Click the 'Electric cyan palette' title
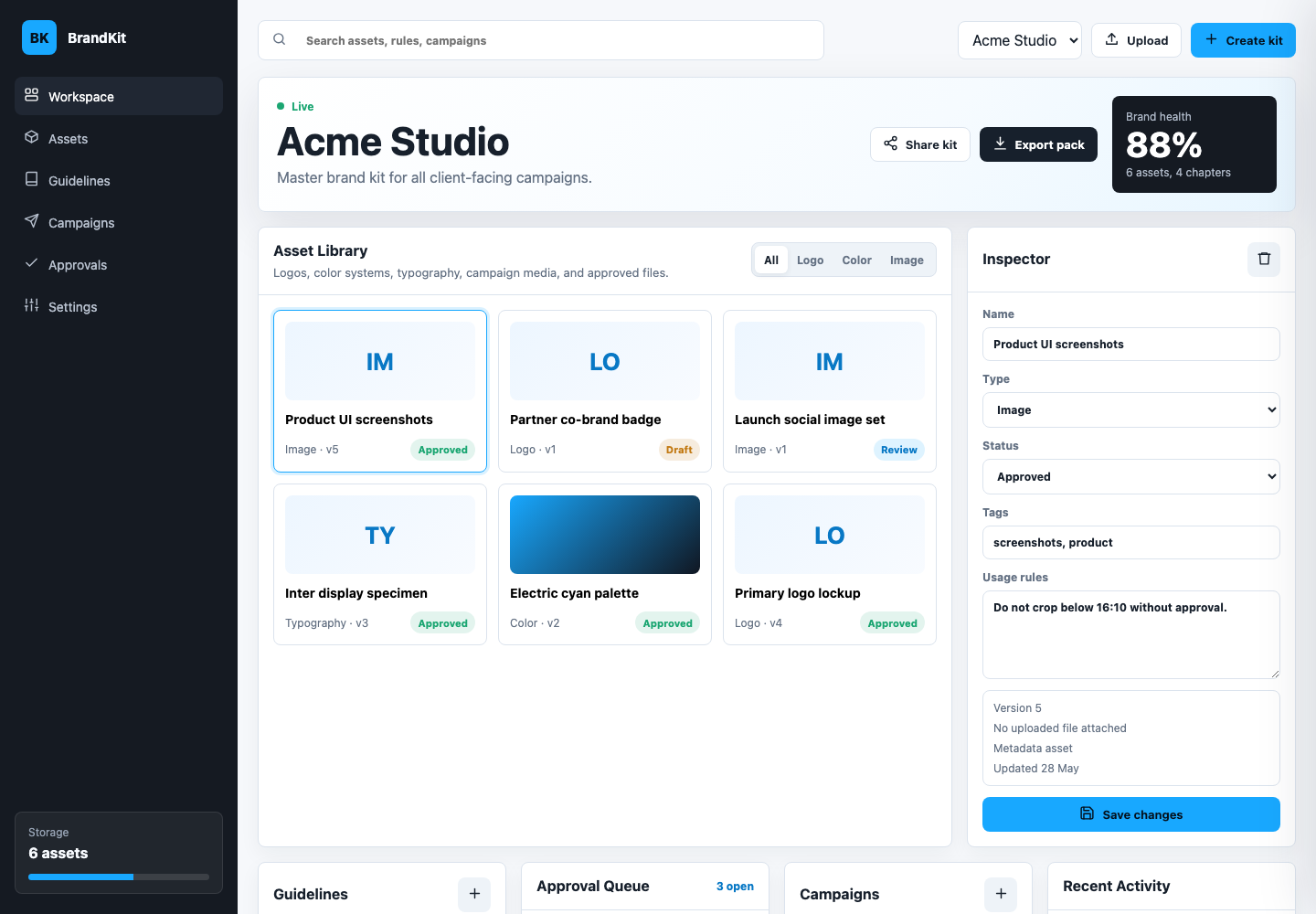 574,593
